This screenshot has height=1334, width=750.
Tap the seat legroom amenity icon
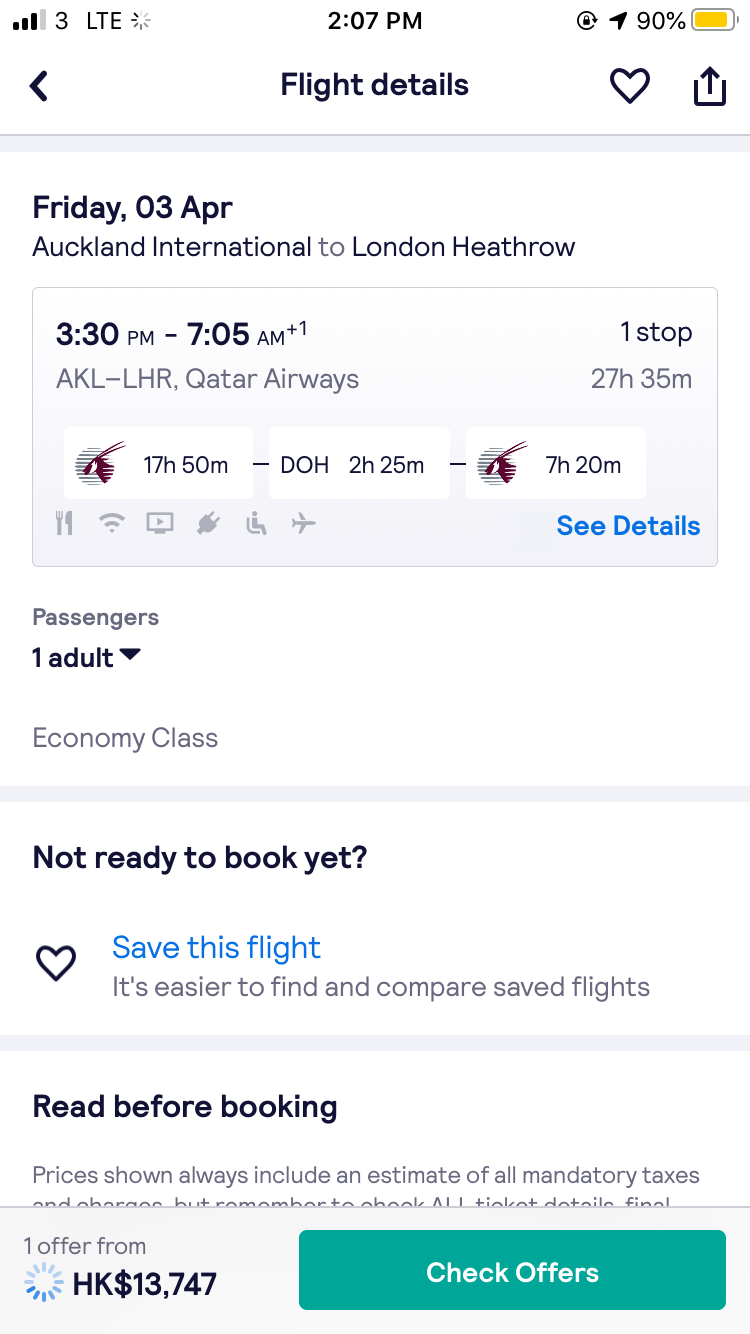(257, 523)
